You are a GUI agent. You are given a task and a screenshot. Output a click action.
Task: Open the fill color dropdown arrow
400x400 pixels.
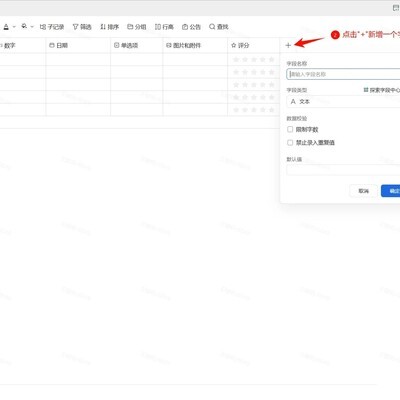32,27
